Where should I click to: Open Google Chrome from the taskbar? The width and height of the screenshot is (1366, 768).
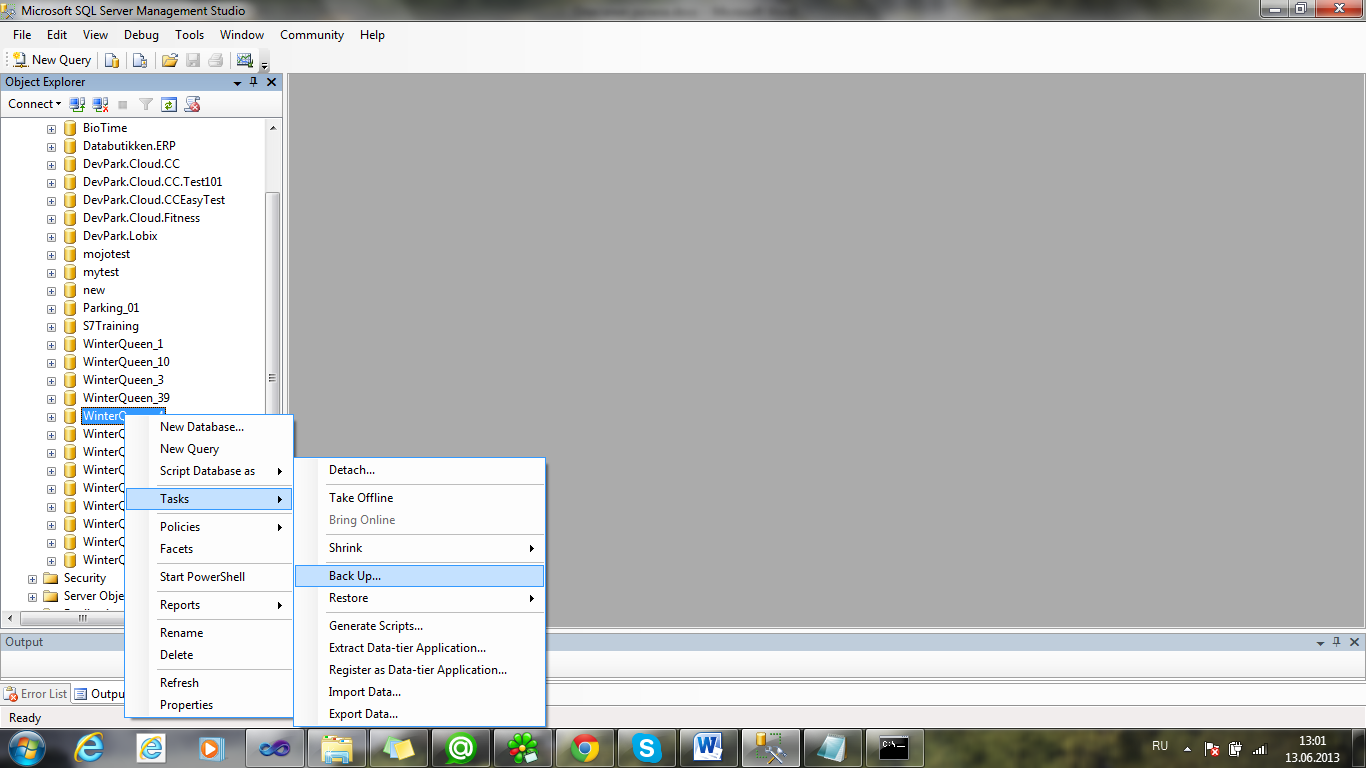[x=585, y=747]
